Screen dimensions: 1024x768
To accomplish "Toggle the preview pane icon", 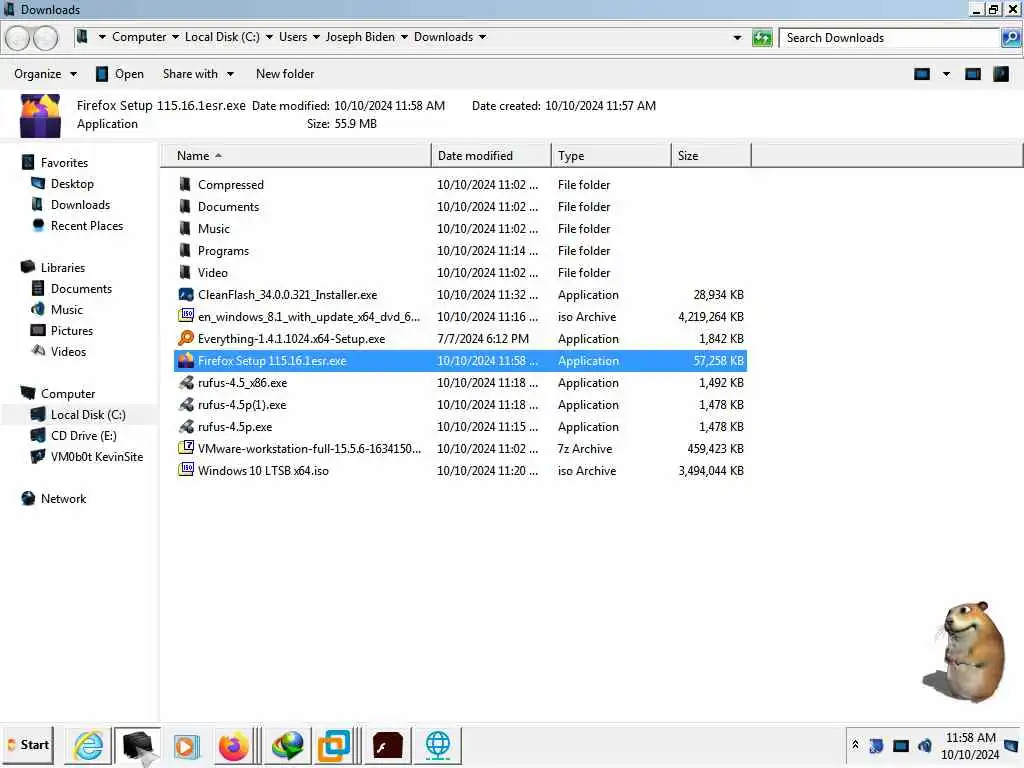I will [x=972, y=74].
